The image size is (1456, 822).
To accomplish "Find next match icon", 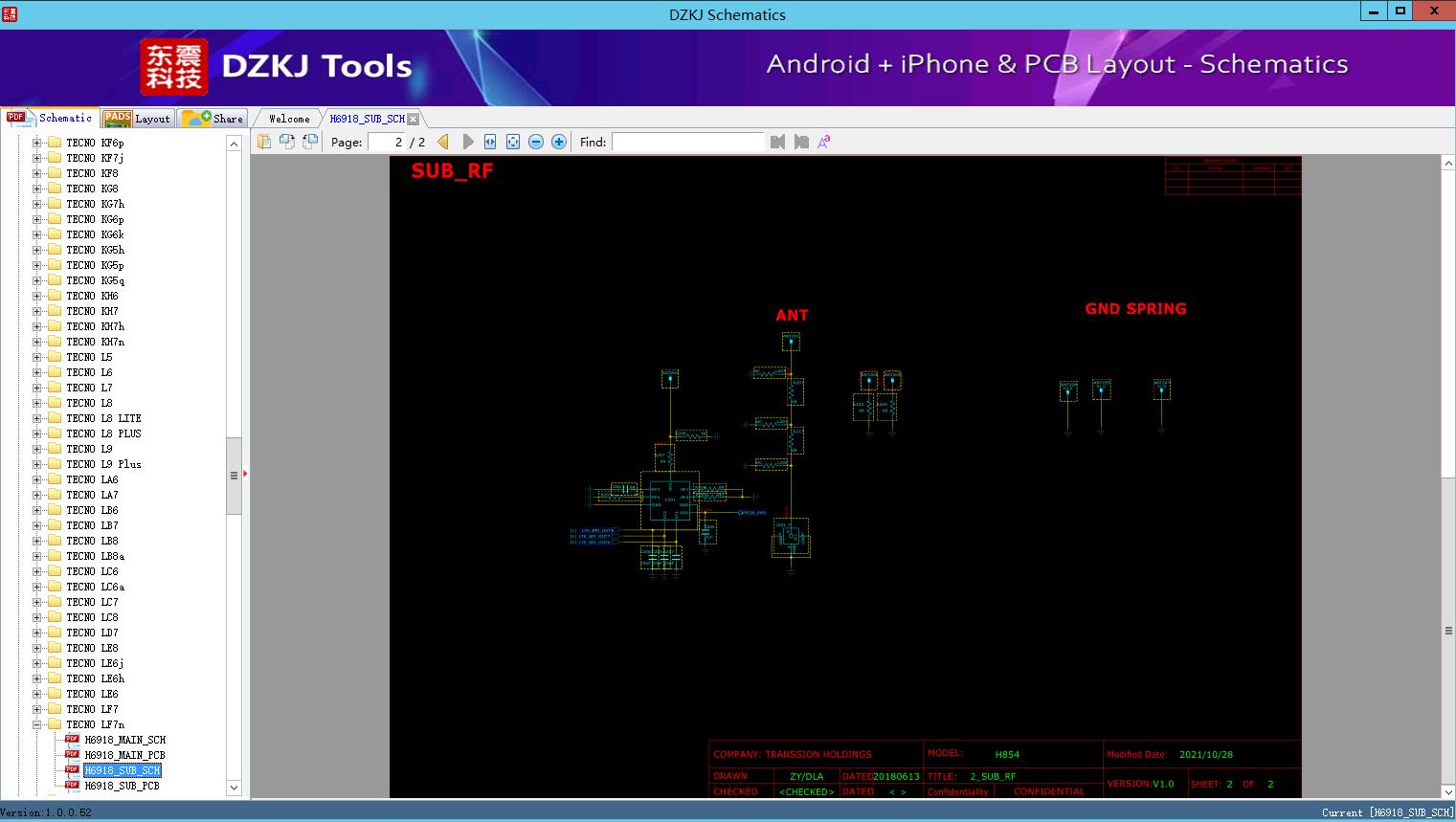I will (x=801, y=142).
